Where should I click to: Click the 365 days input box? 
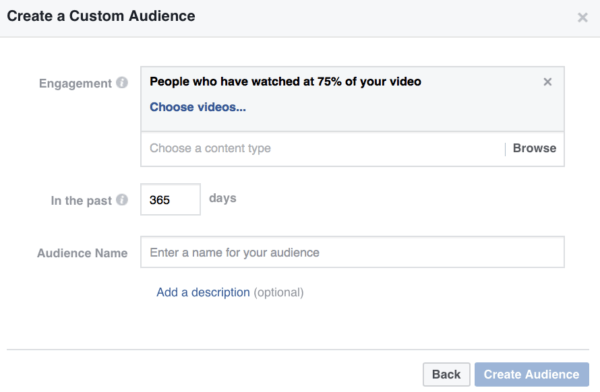tap(170, 199)
